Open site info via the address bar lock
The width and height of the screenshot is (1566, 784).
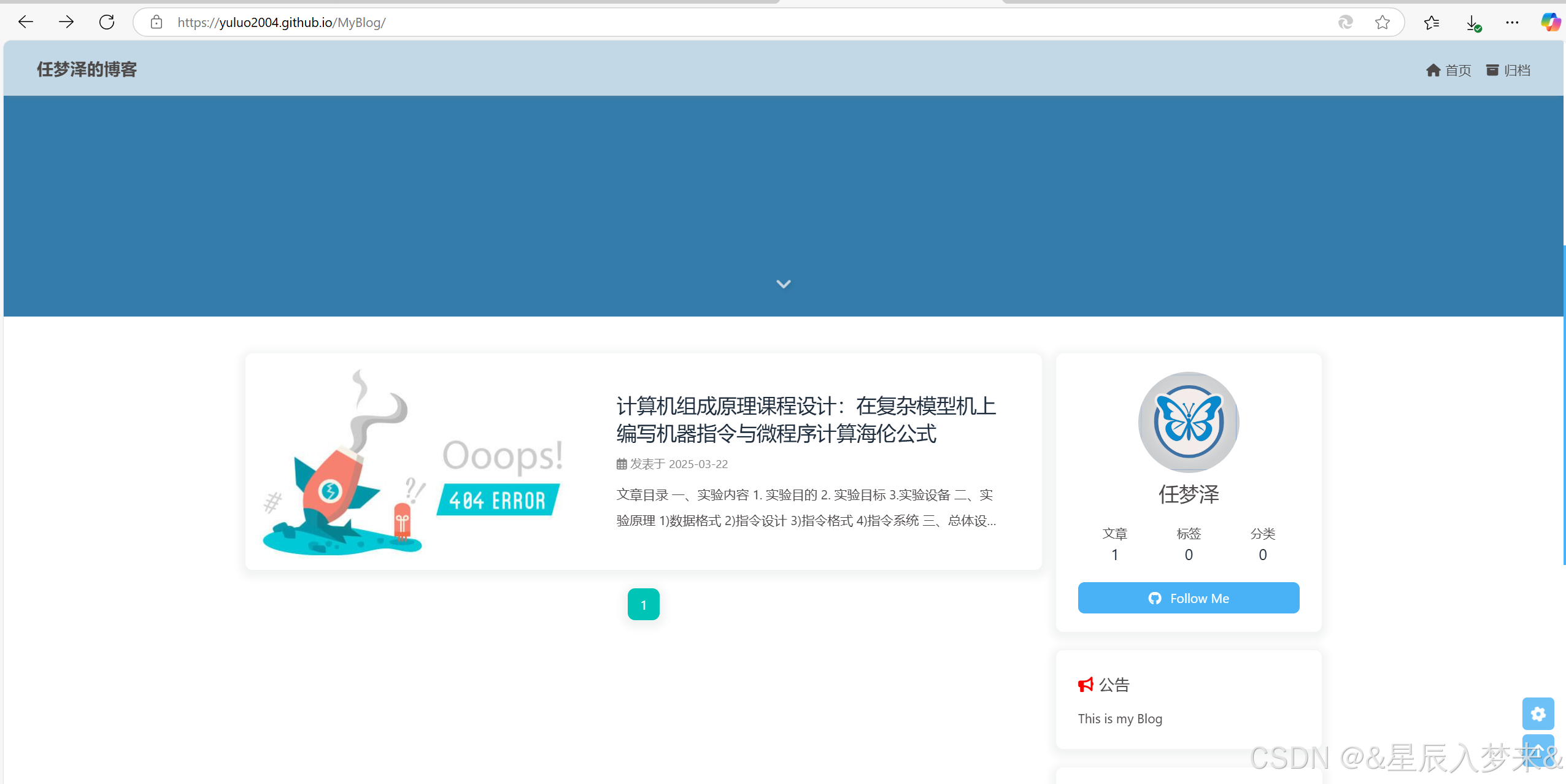pyautogui.click(x=157, y=22)
